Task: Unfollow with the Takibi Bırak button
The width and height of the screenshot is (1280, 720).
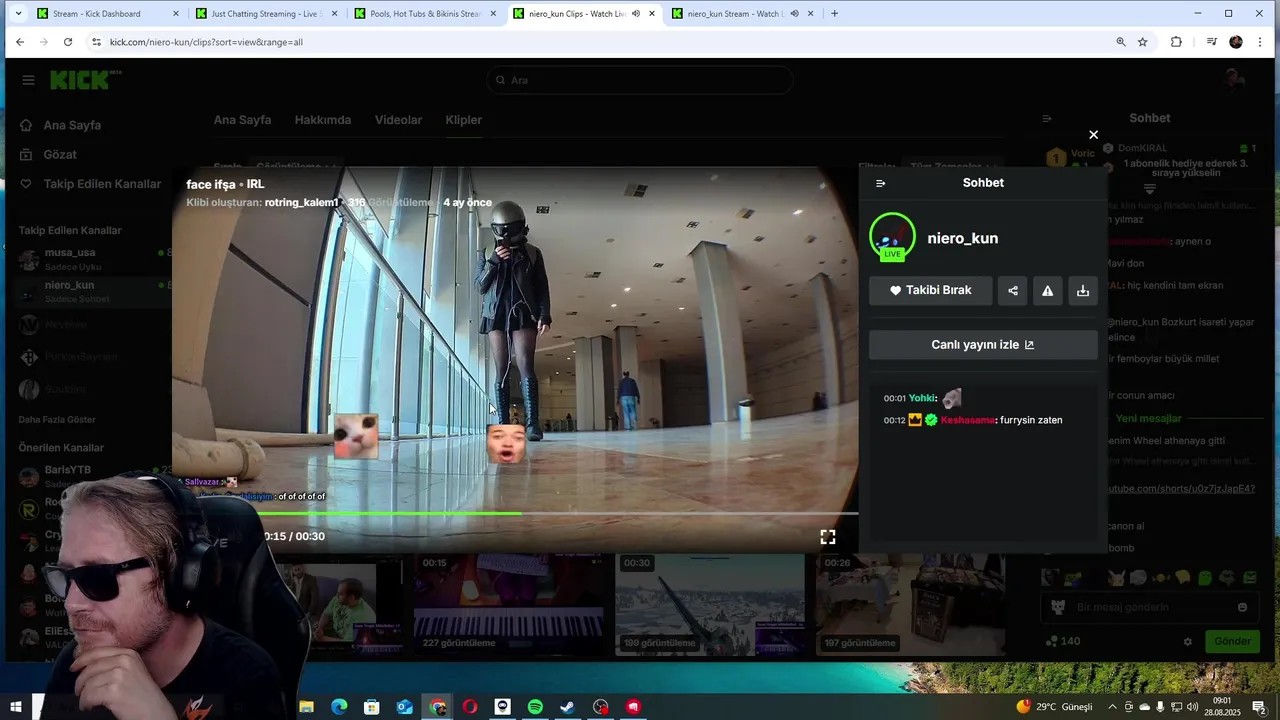Action: [x=931, y=291]
